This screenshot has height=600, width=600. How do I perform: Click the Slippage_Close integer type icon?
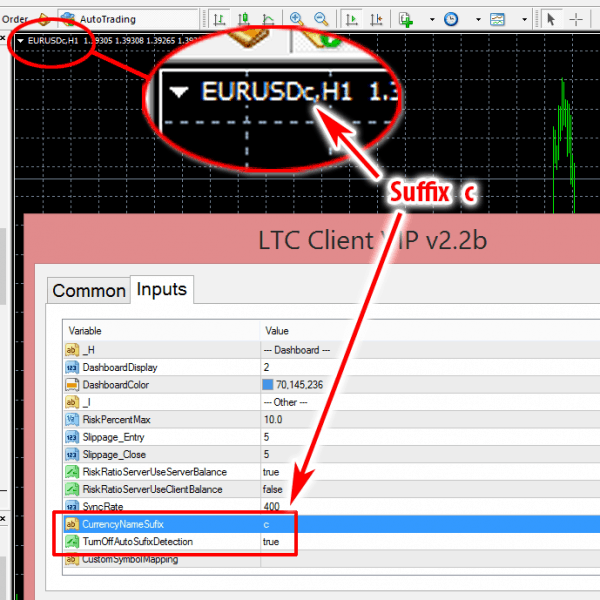[x=72, y=454]
